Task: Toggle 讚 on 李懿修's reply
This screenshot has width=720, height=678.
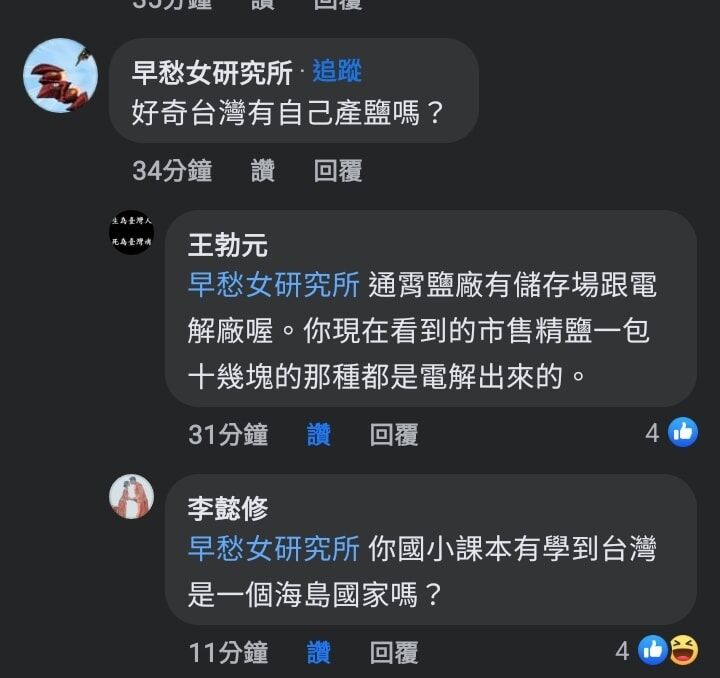Action: click(319, 652)
